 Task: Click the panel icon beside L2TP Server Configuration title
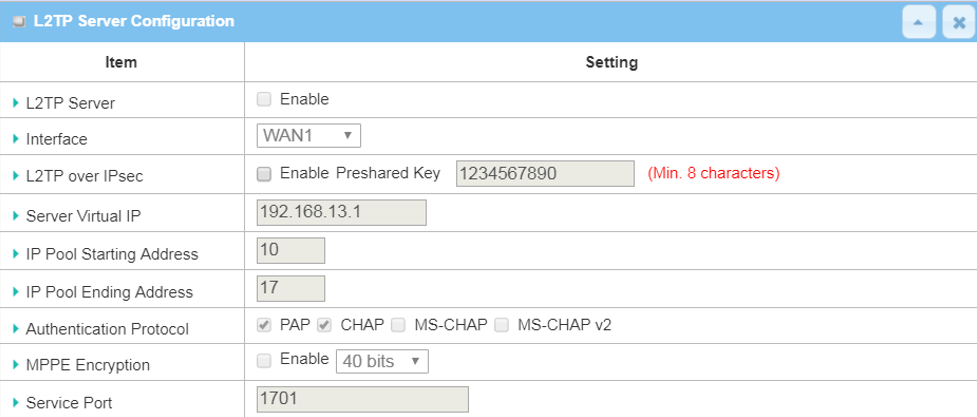coord(19,21)
